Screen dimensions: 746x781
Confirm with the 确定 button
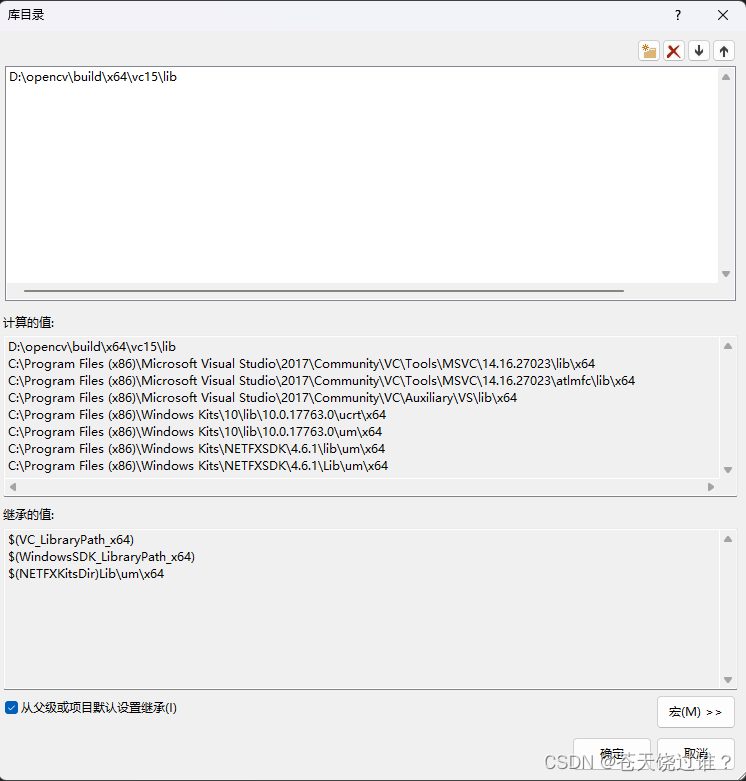click(612, 753)
